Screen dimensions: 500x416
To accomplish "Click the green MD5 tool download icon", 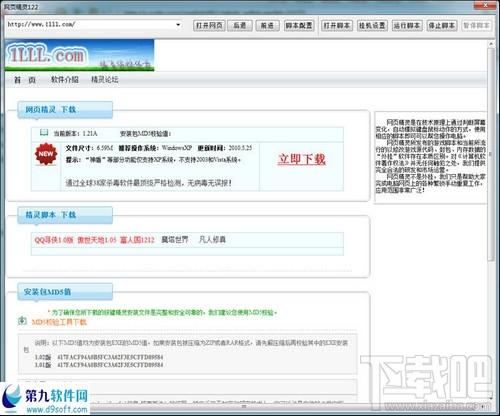I will [22, 321].
